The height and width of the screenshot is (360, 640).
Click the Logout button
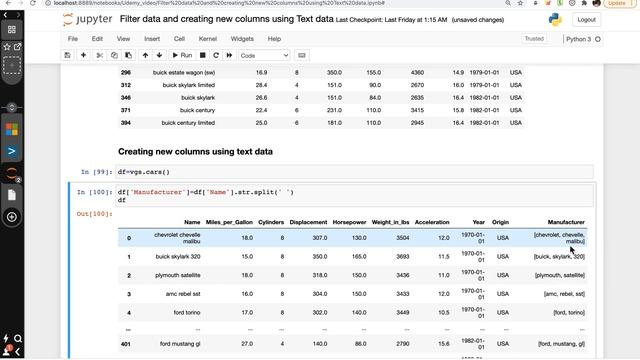tap(587, 20)
